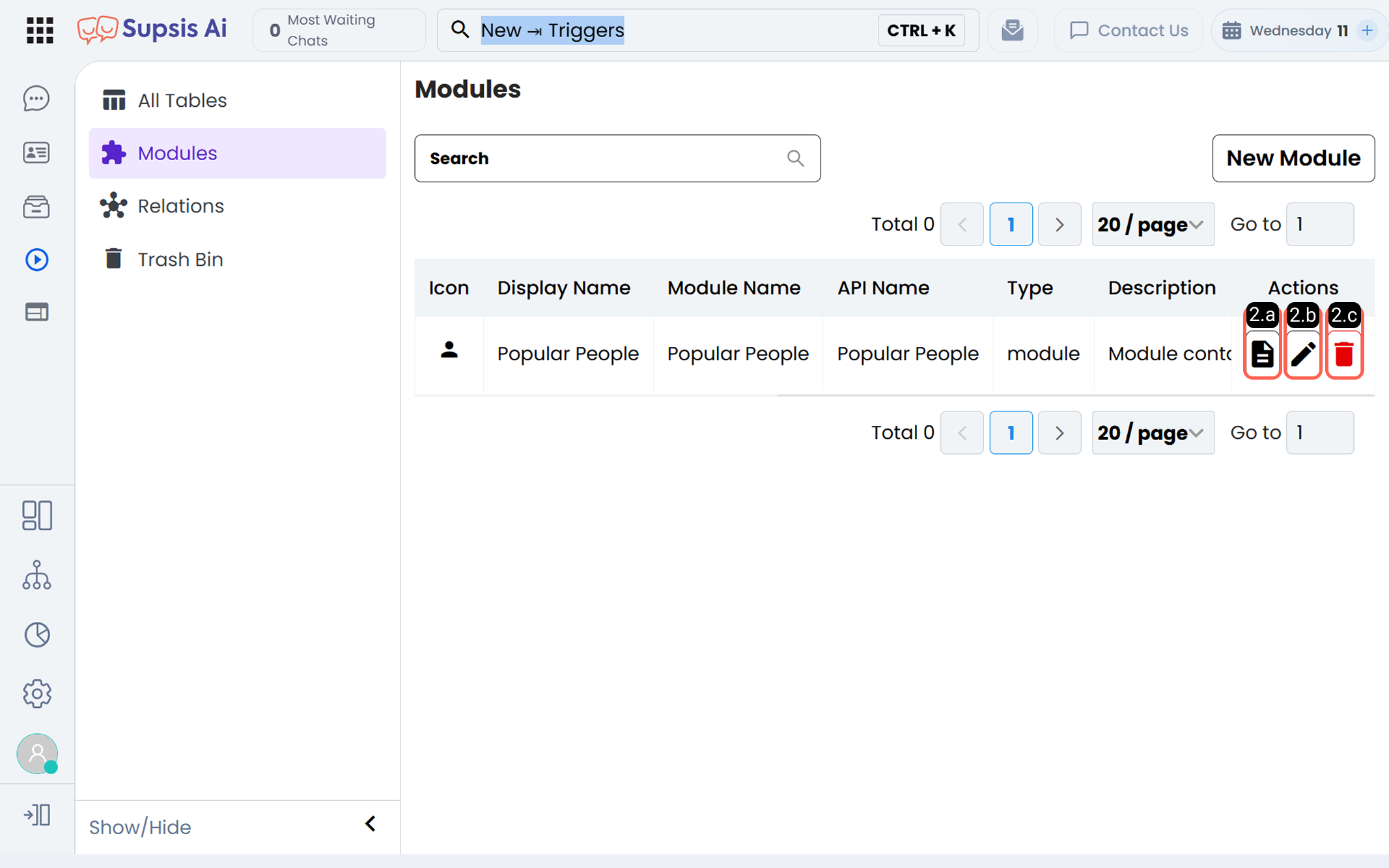Open the apps grid menu

[40, 30]
